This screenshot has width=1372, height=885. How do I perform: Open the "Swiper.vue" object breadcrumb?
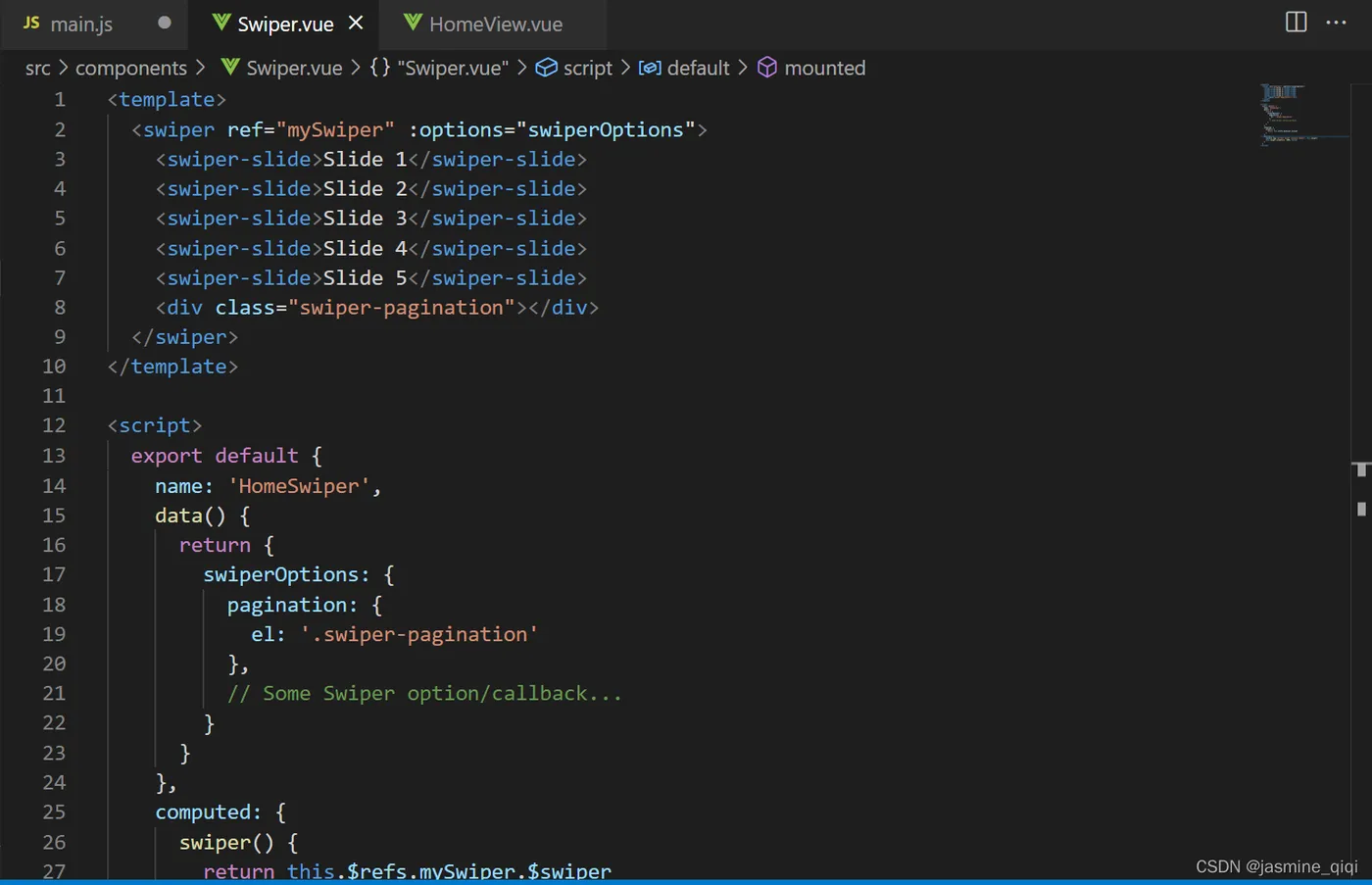(x=453, y=68)
